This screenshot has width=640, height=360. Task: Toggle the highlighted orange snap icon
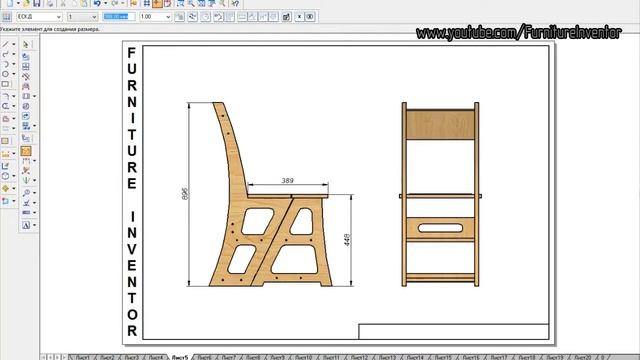click(157, 3)
